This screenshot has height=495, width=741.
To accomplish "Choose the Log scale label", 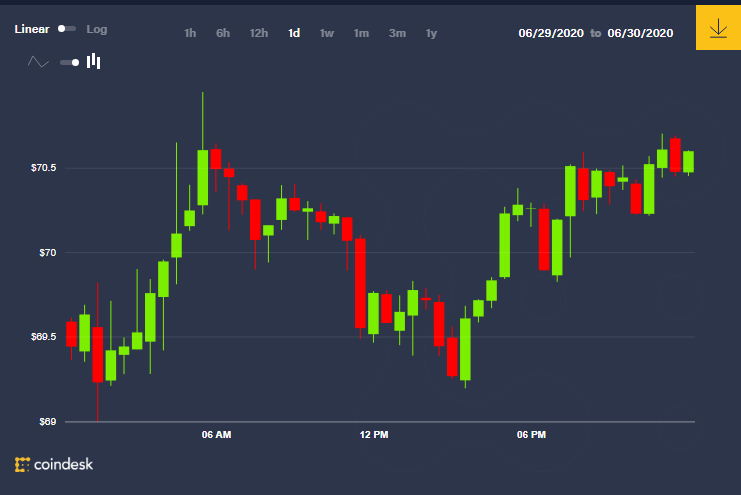I will [x=97, y=29].
